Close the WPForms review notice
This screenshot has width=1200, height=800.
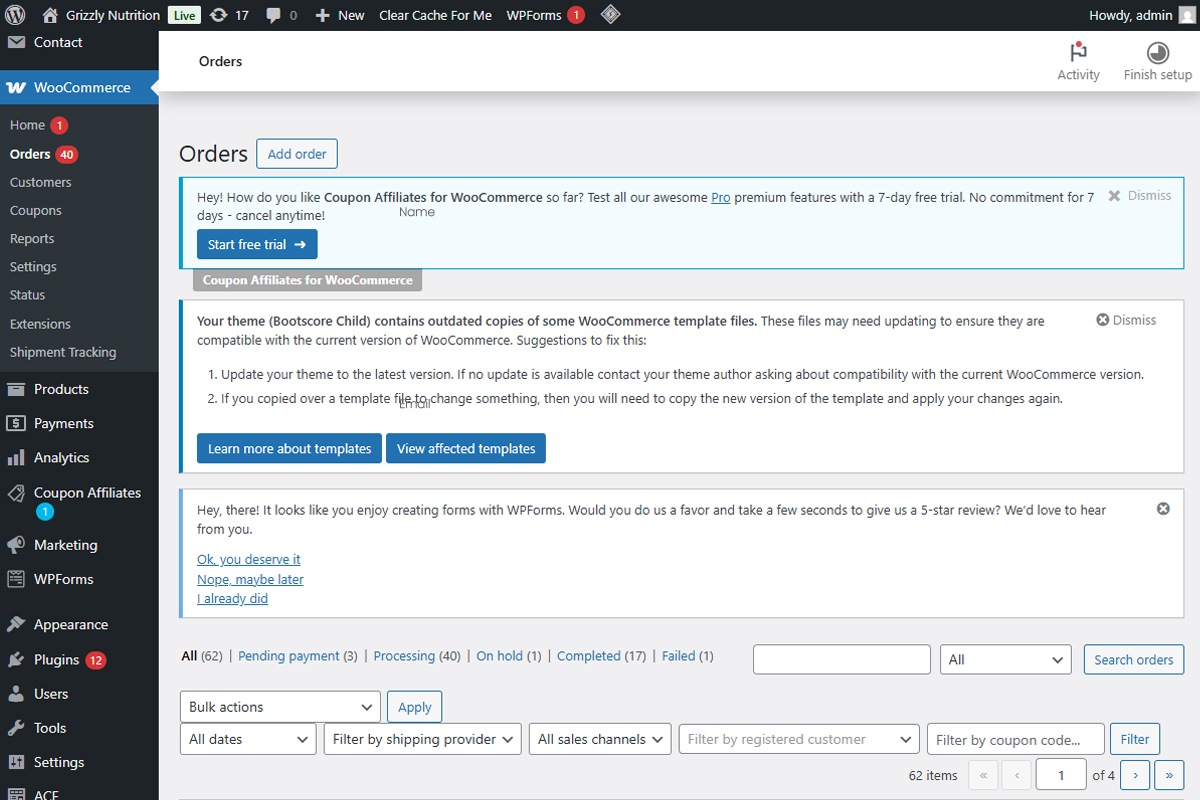point(1163,509)
